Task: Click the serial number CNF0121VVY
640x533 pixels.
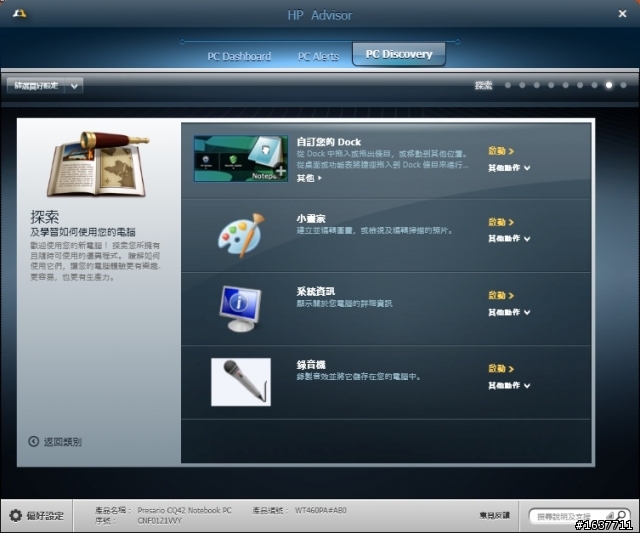Action: click(x=160, y=521)
